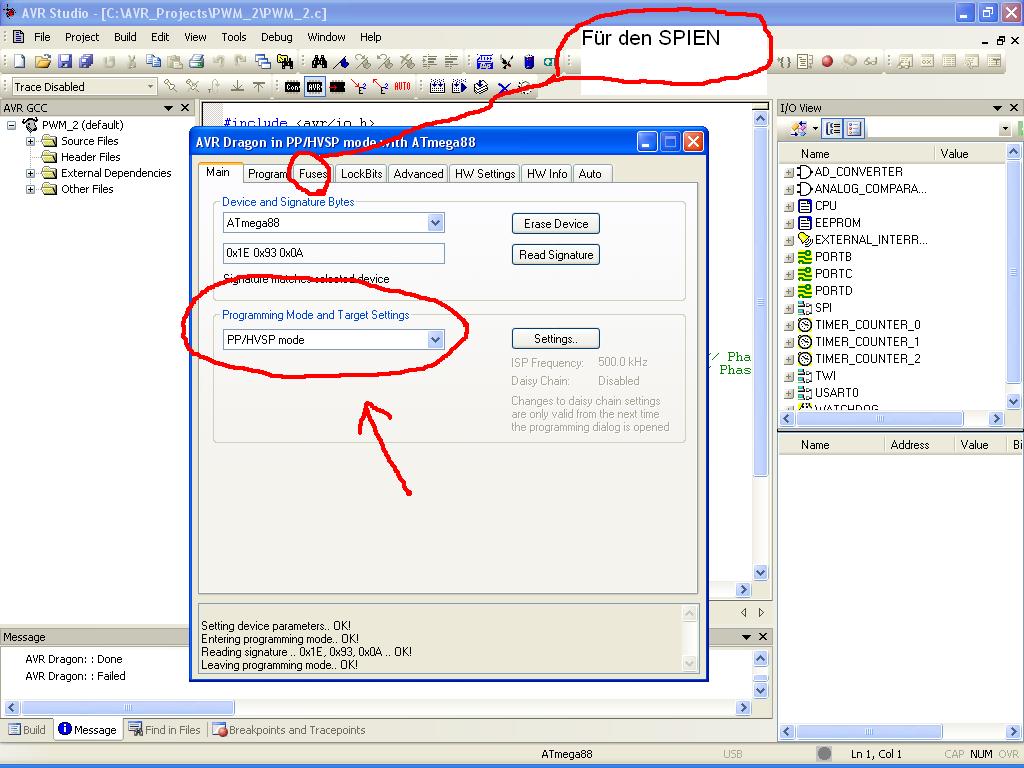Expand the PORTB node in I/O View
This screenshot has height=768, width=1024.
(788, 257)
